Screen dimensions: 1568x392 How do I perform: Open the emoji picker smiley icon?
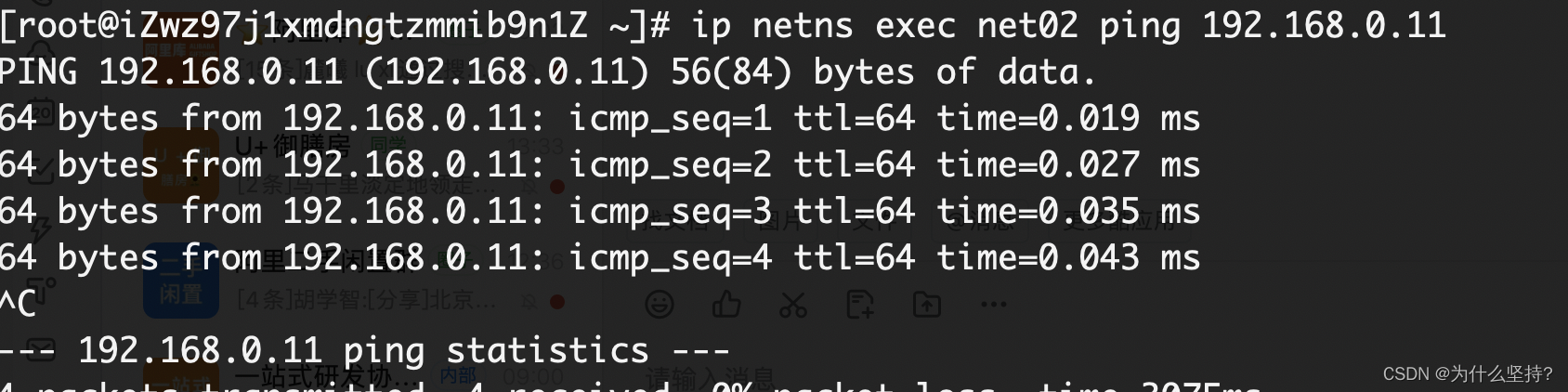point(660,304)
